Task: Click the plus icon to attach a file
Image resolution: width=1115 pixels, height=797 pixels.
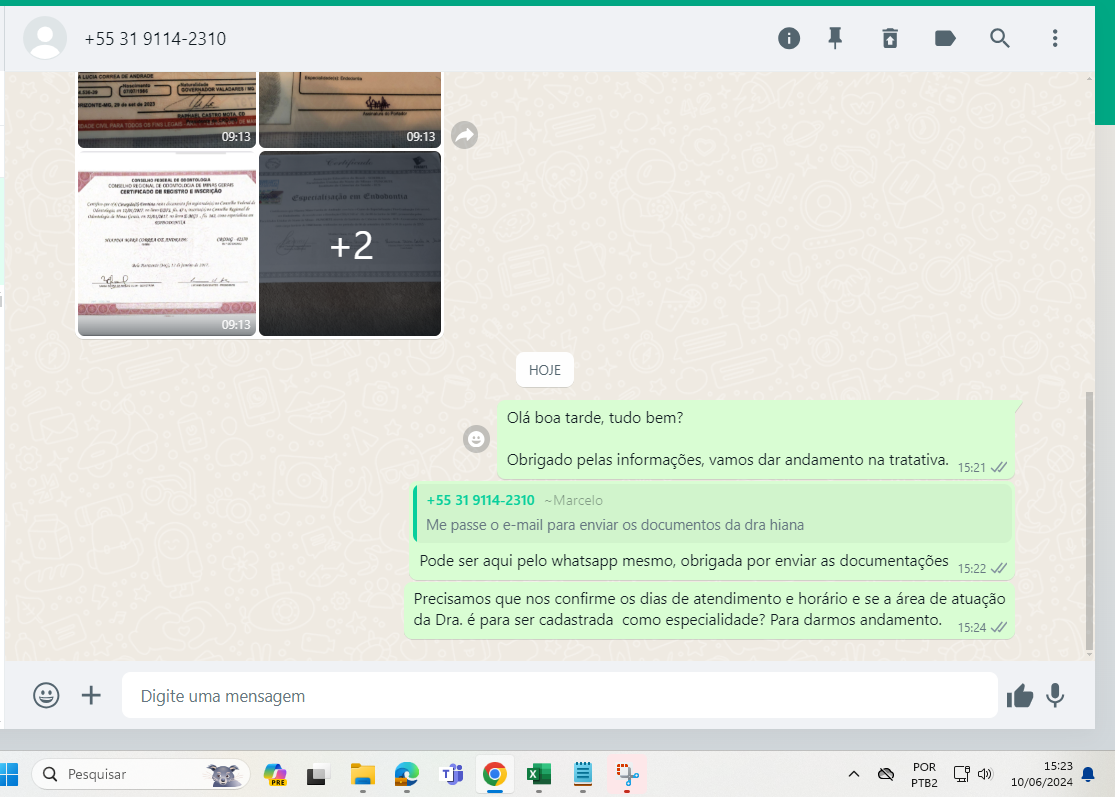Action: coord(91,695)
